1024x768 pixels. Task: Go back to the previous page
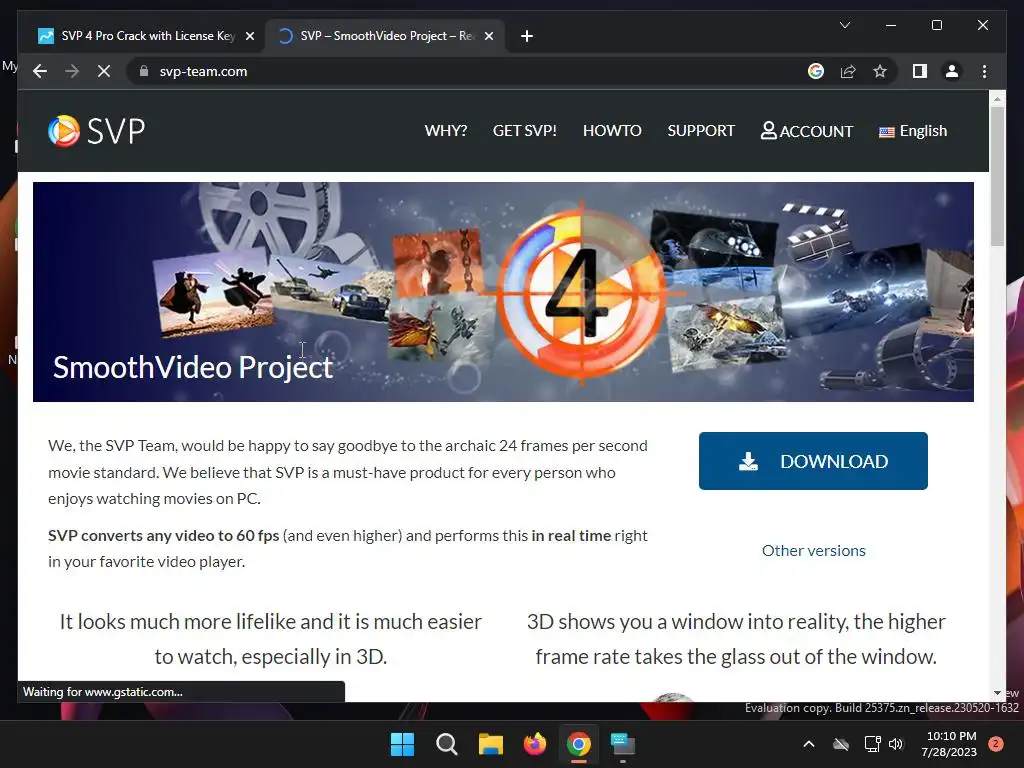point(40,71)
